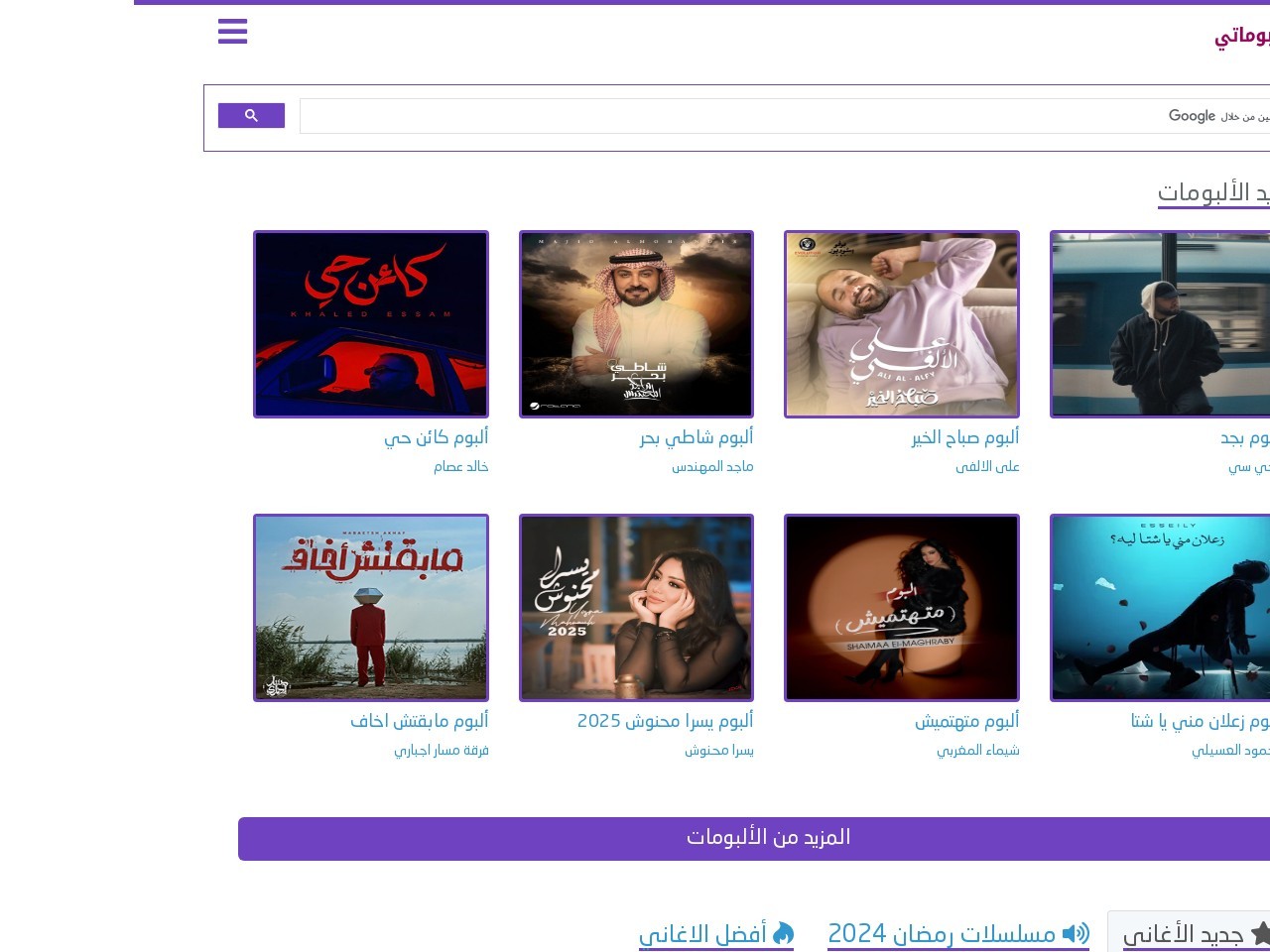Open artist page فرقة مسار اجباري
1270x952 pixels.
point(441,750)
